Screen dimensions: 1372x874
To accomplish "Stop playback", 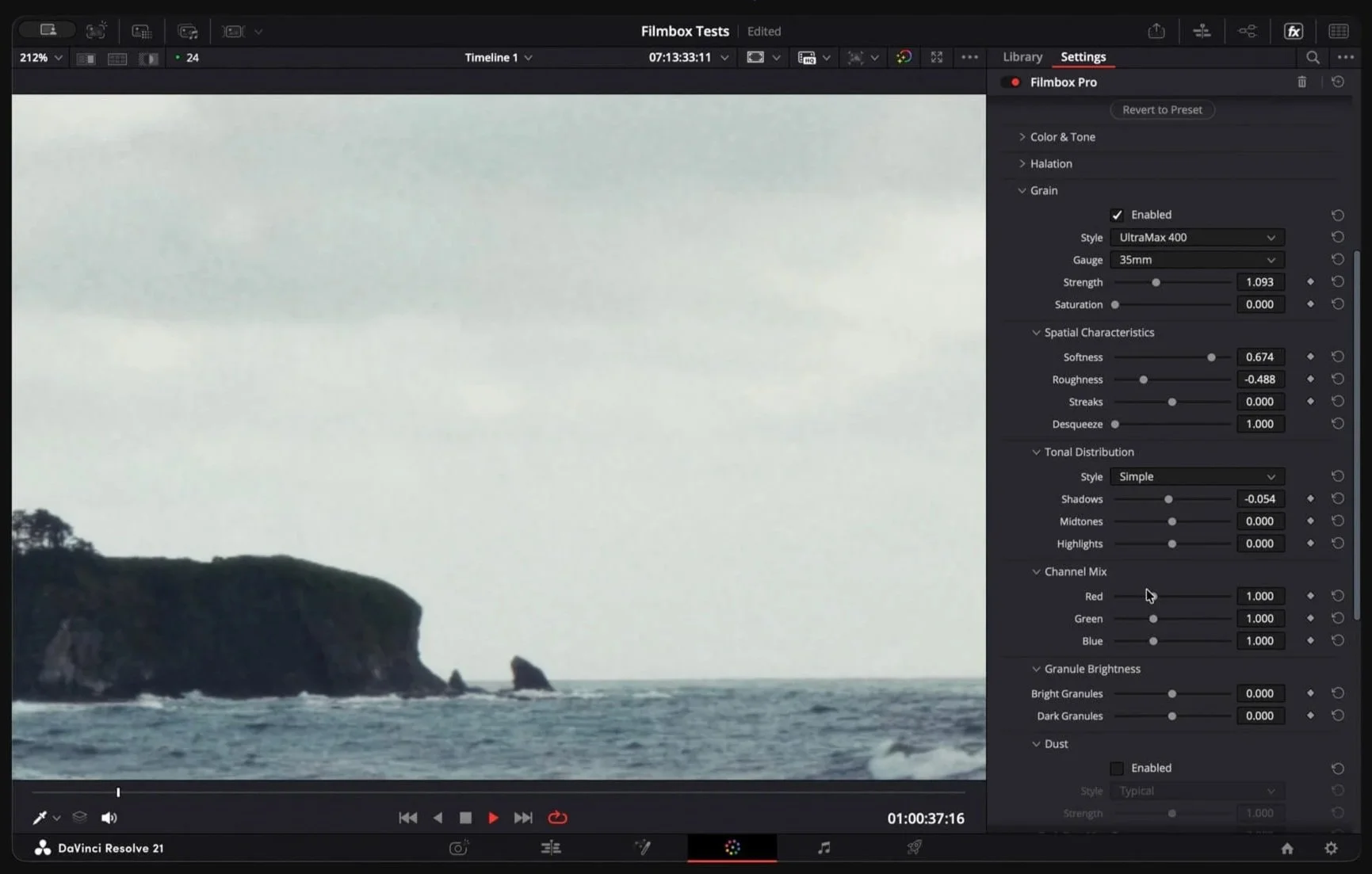I will click(465, 818).
